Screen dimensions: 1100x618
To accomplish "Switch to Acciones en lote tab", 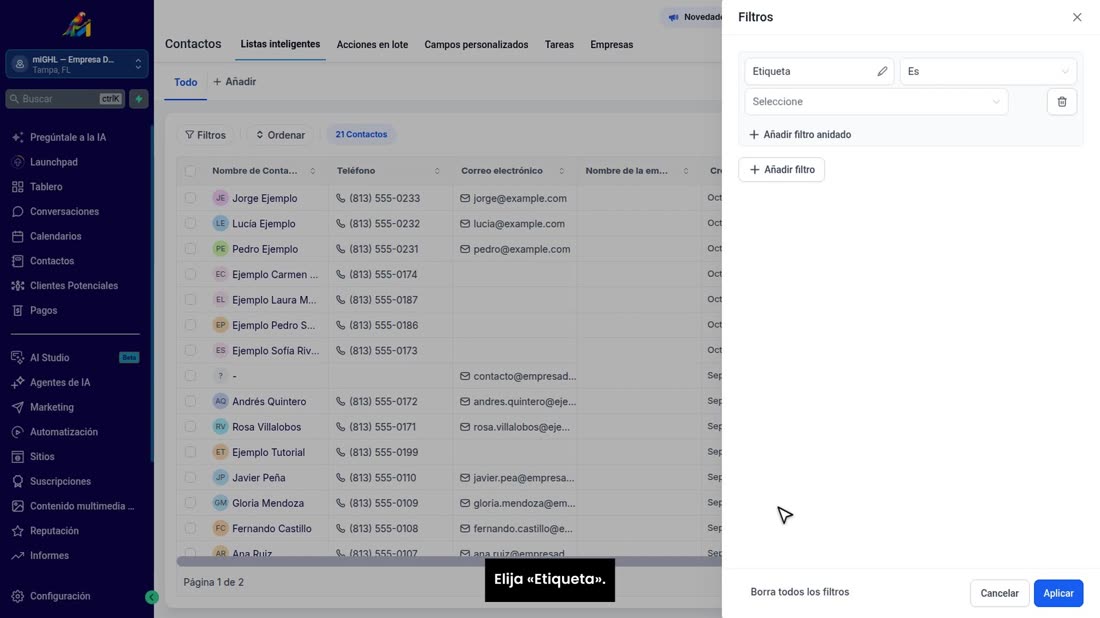I will tap(372, 44).
